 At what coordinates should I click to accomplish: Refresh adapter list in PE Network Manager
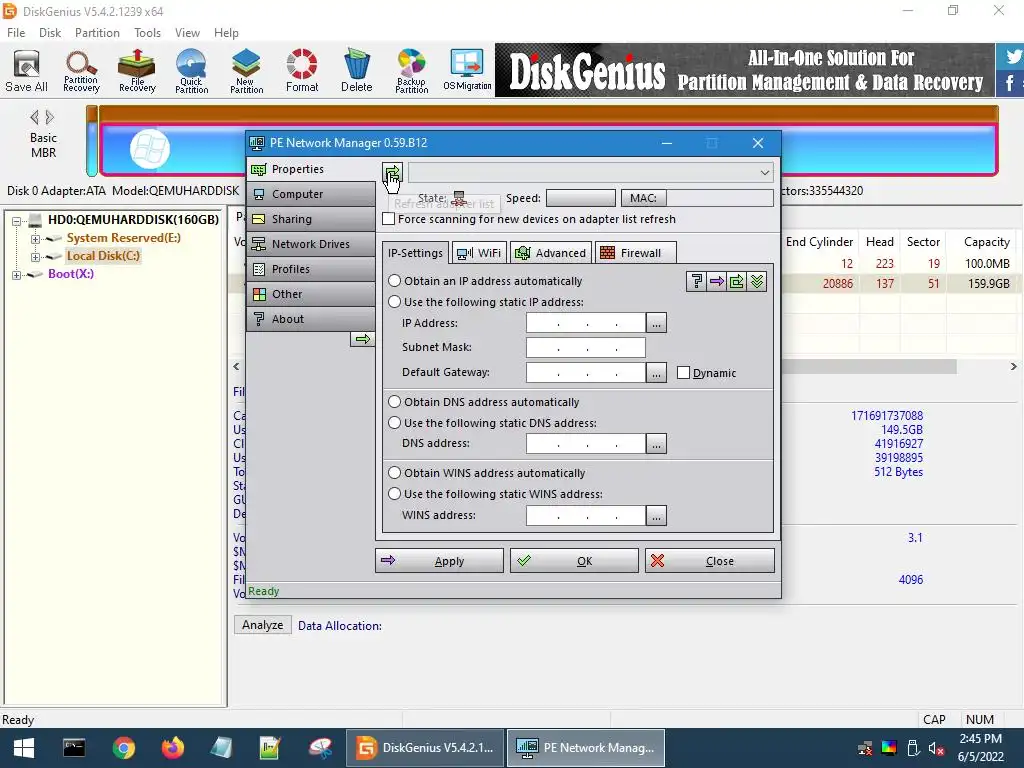pos(392,172)
